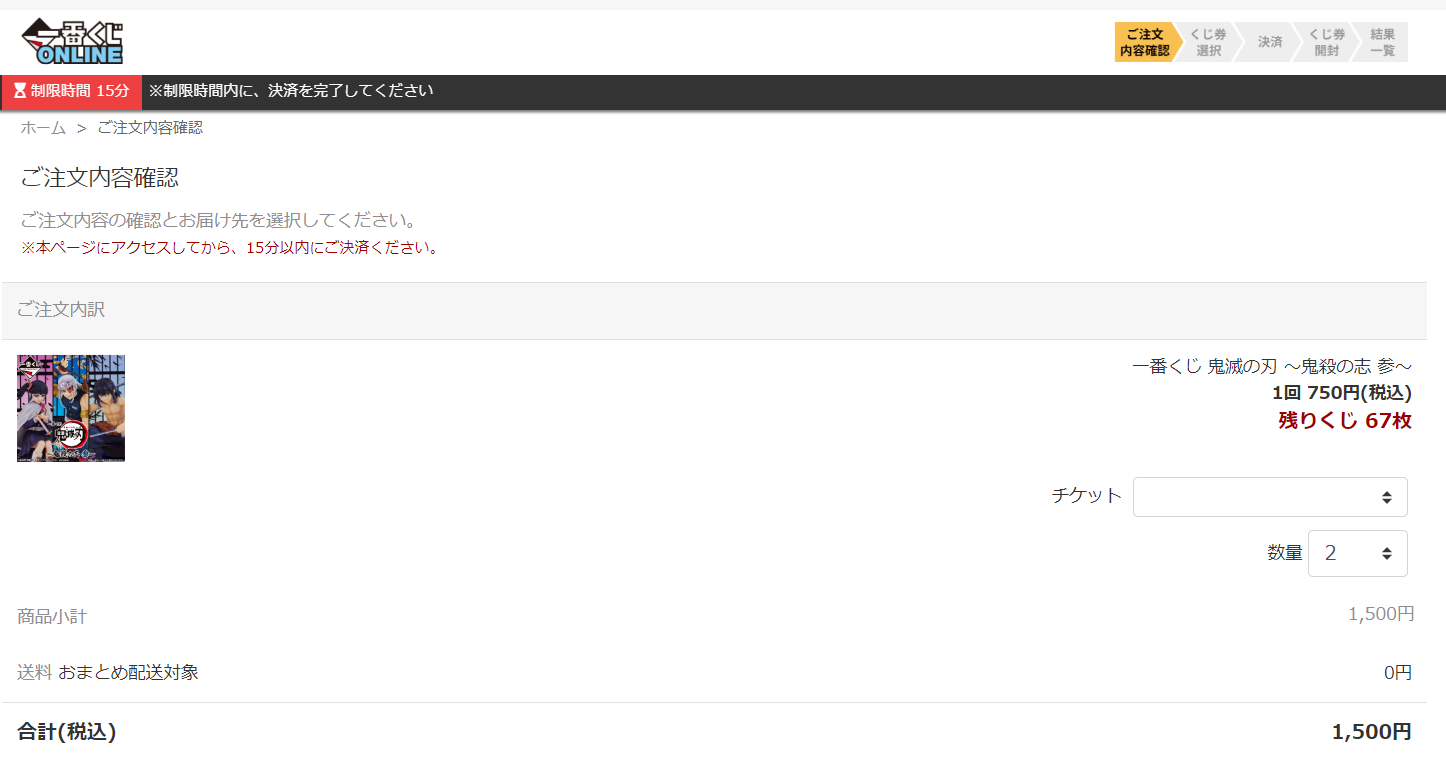Select the 決済 progress step
This screenshot has width=1446, height=761.
[x=1269, y=42]
